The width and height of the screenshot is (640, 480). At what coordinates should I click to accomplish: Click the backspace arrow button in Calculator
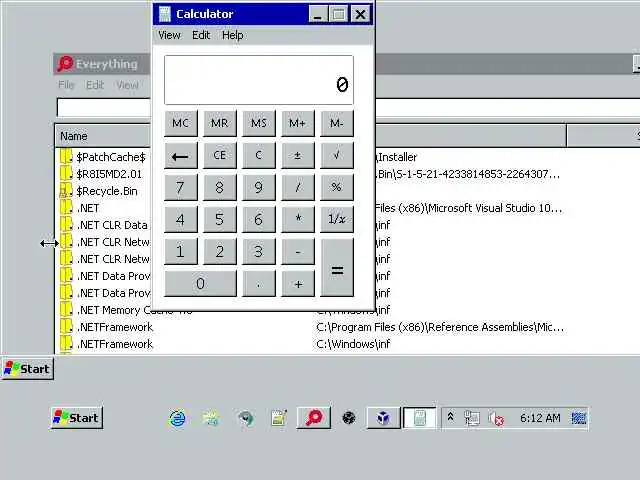(x=180, y=156)
